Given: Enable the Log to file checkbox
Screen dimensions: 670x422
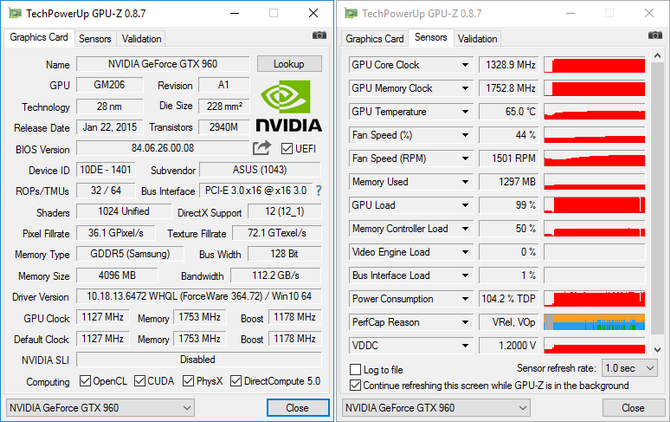Looking at the screenshot, I should click(355, 369).
